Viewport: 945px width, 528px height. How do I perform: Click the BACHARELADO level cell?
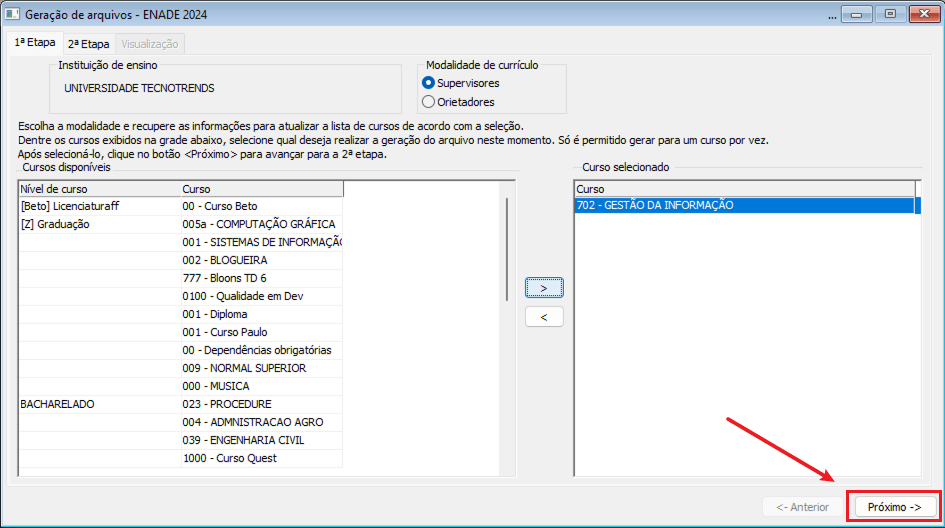point(100,404)
